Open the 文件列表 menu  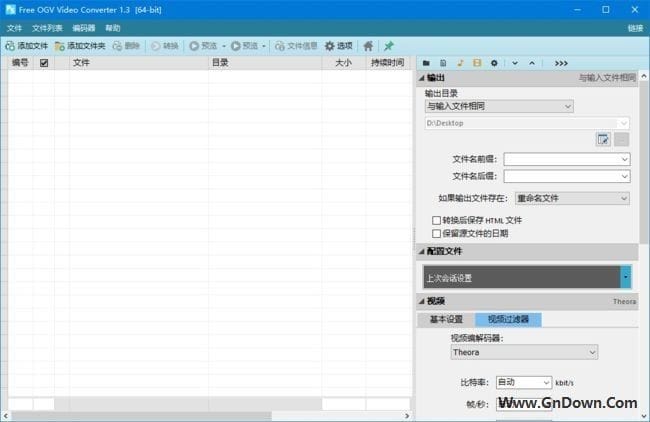point(47,28)
